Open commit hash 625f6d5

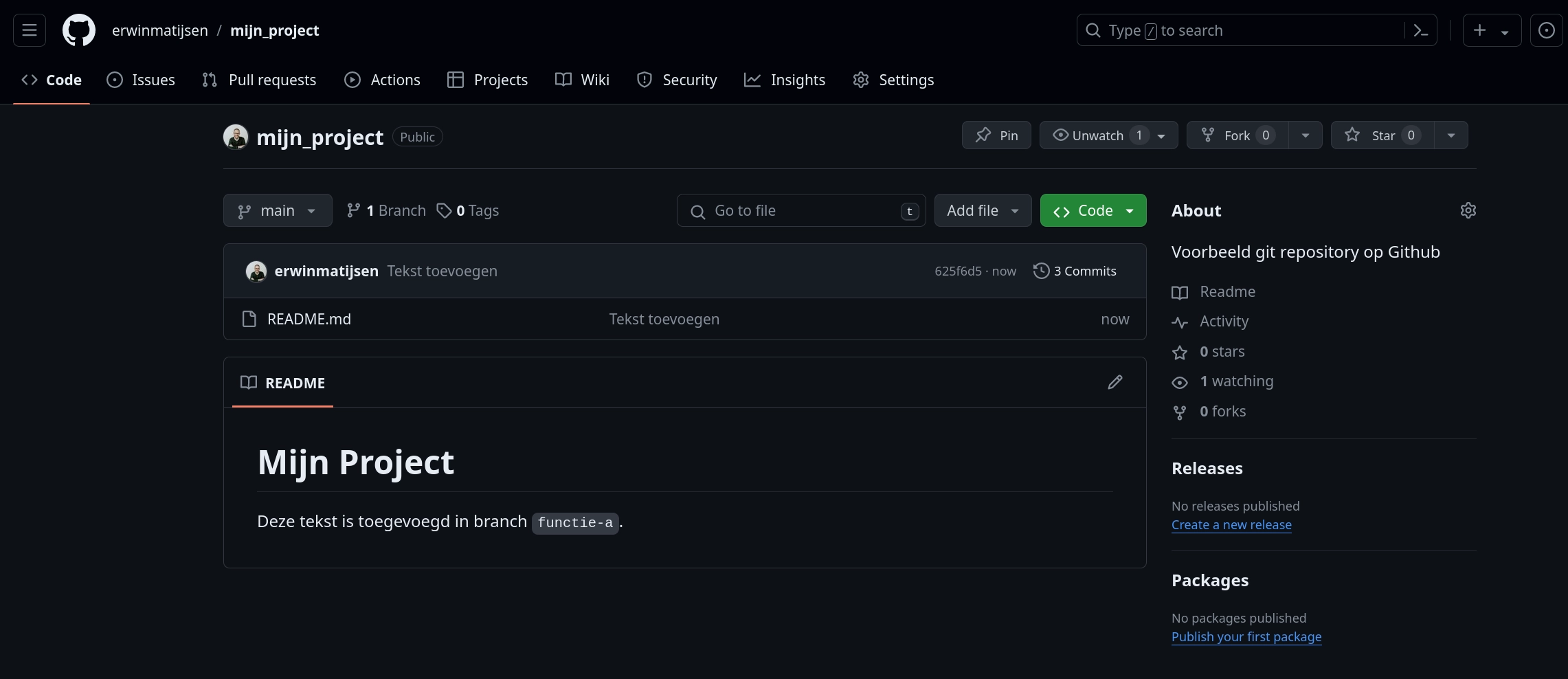coord(958,271)
